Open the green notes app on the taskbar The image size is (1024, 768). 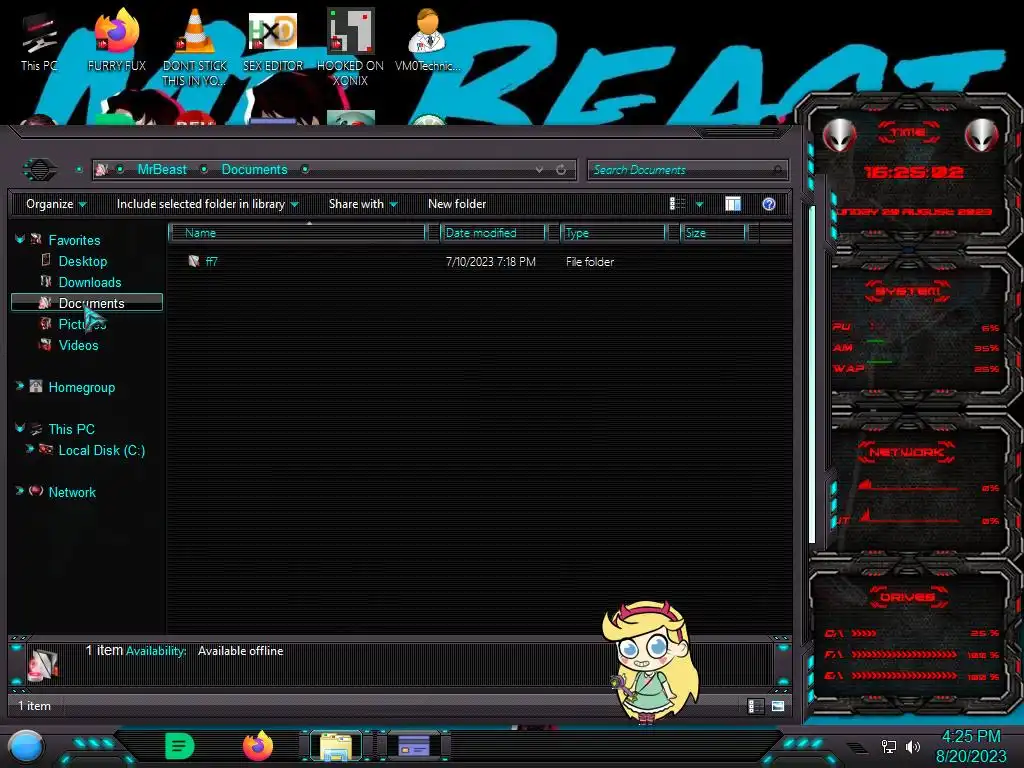(x=180, y=746)
